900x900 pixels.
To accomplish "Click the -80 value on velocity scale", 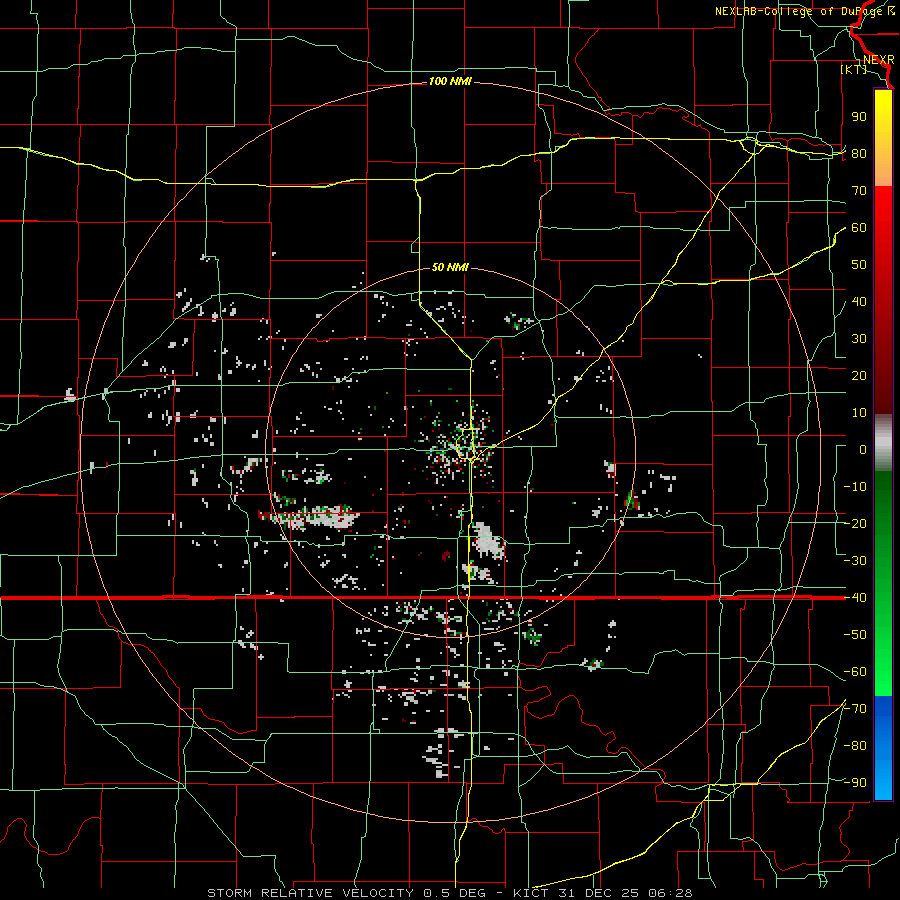I will click(x=855, y=746).
